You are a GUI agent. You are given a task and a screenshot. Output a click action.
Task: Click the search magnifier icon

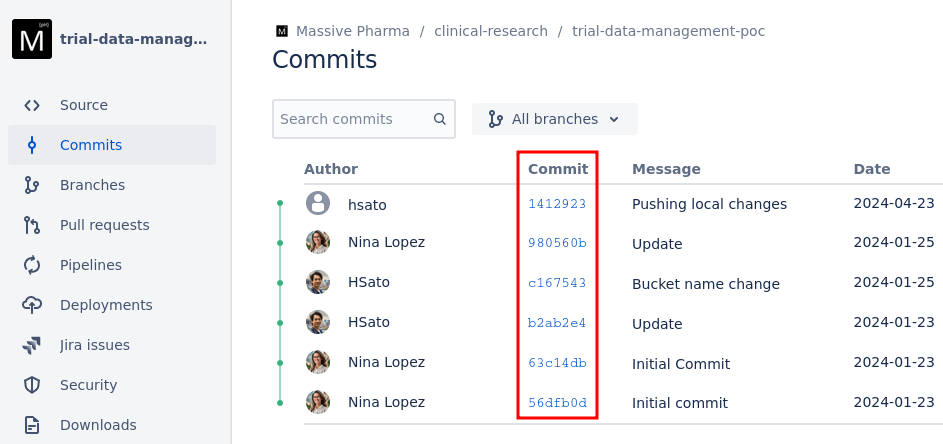439,119
